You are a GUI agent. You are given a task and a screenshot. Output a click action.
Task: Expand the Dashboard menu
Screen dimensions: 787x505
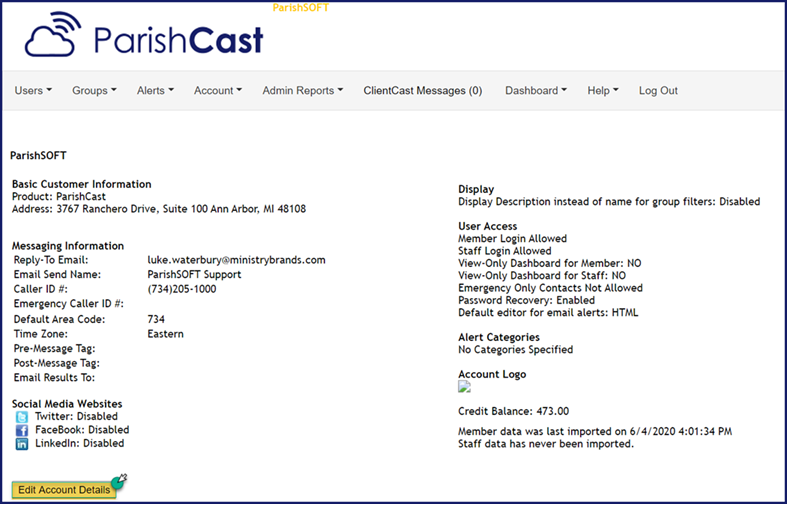pyautogui.click(x=536, y=90)
